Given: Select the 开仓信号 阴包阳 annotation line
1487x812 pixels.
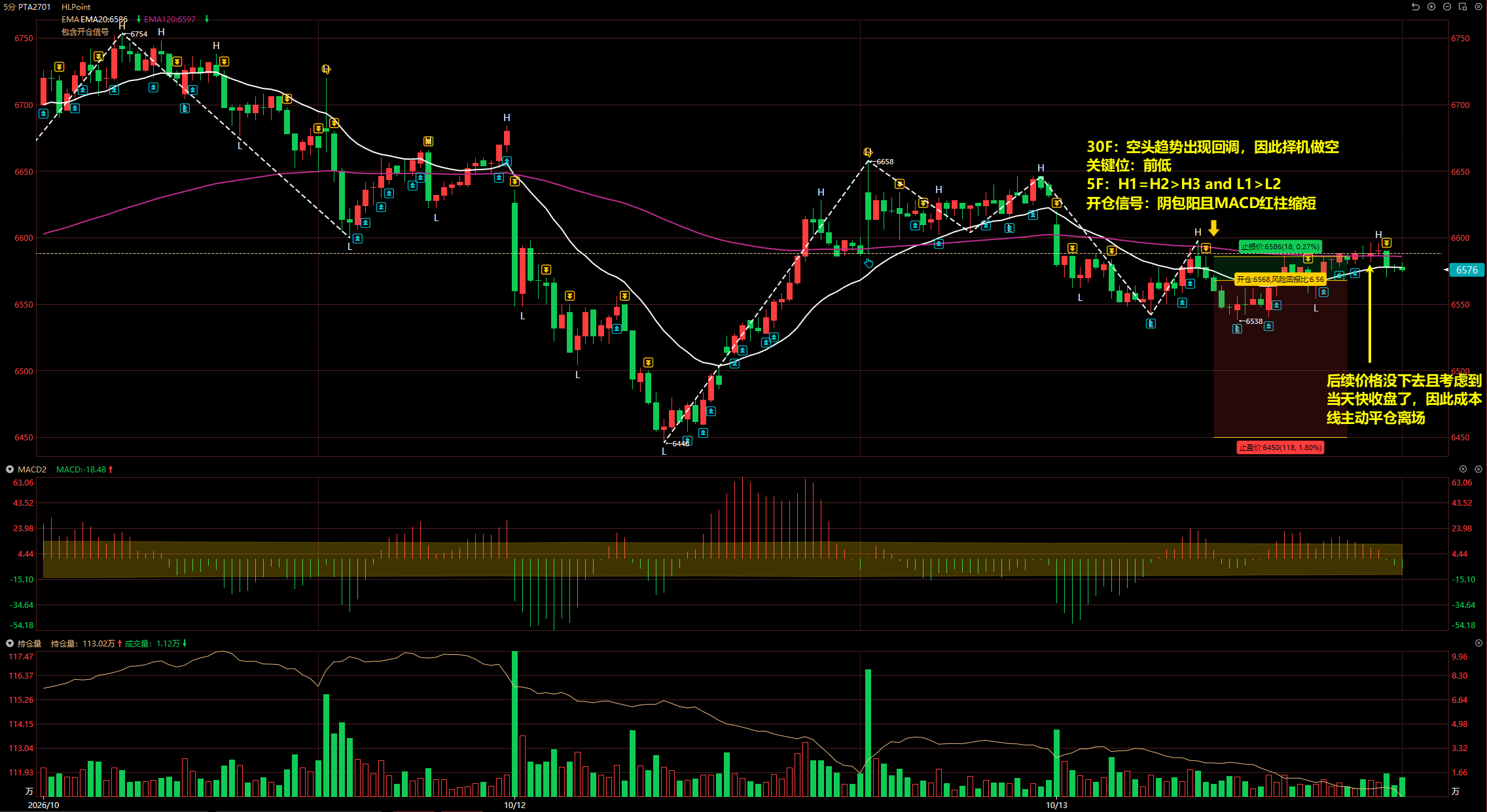Looking at the screenshot, I should (1201, 203).
